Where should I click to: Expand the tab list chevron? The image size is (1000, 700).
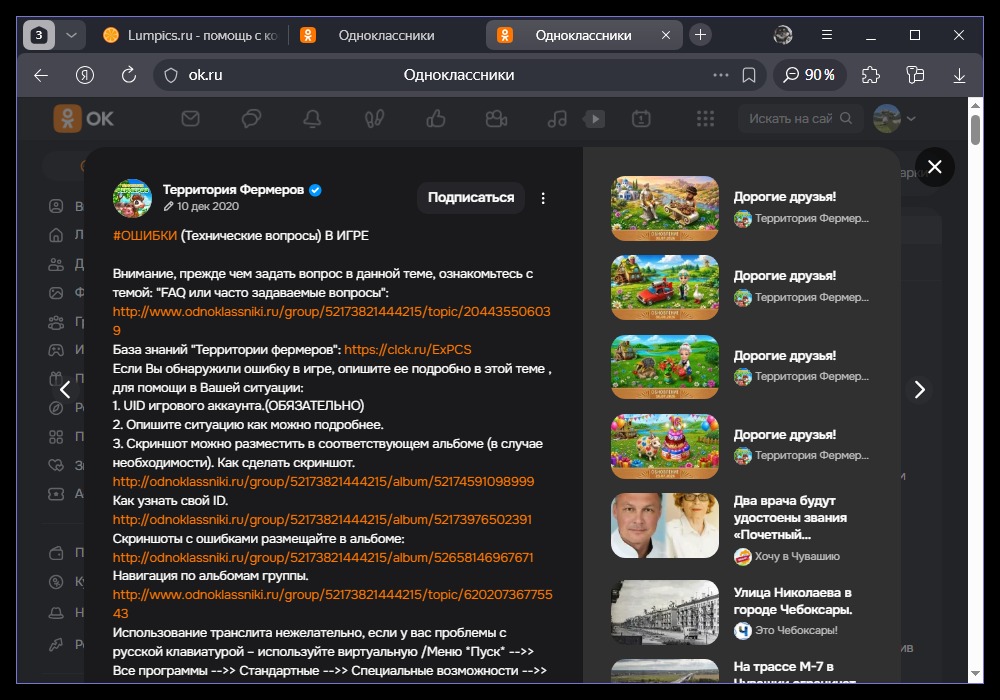click(x=71, y=35)
